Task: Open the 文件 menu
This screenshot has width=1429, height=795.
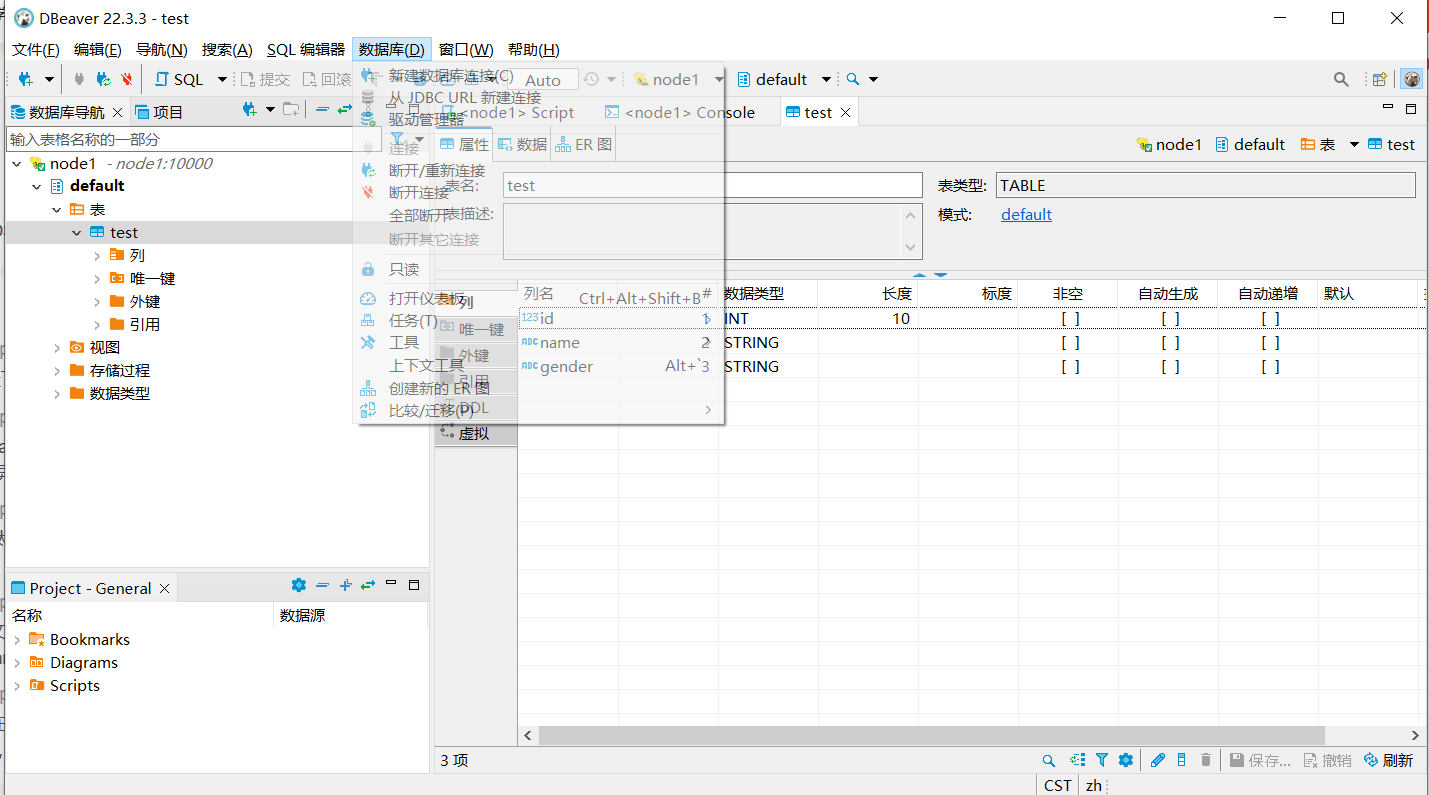Action: coord(36,50)
